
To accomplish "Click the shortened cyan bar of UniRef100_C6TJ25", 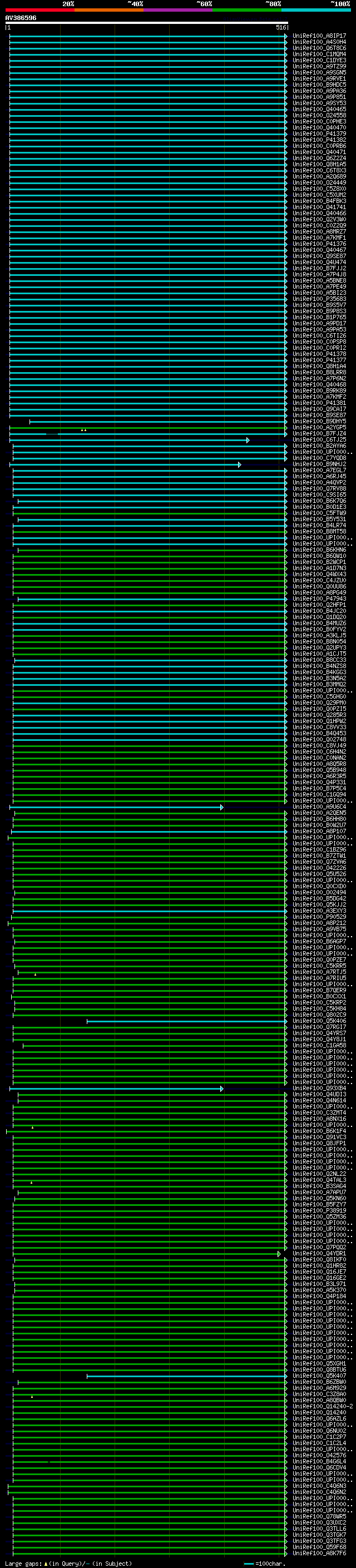I will (x=129, y=439).
